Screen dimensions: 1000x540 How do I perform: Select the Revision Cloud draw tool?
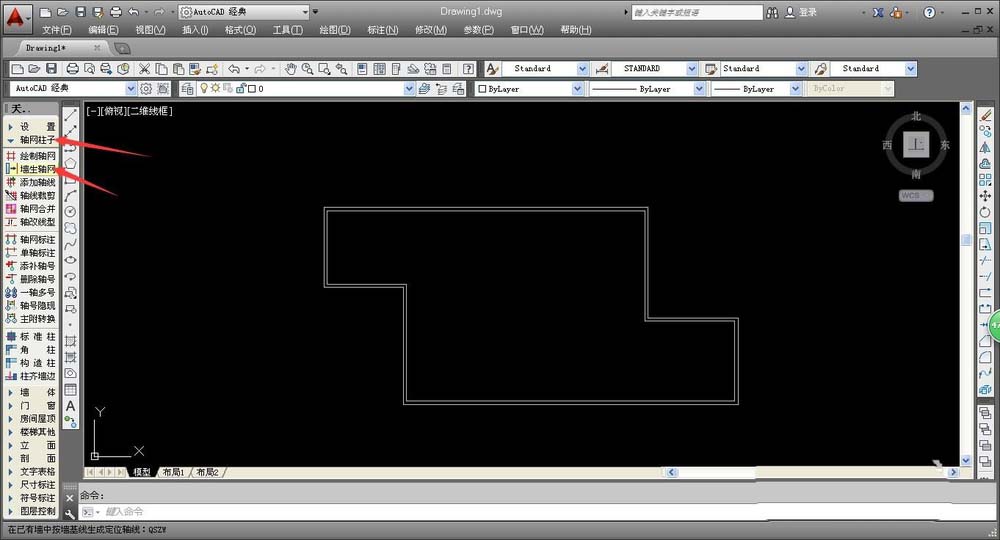tap(71, 228)
